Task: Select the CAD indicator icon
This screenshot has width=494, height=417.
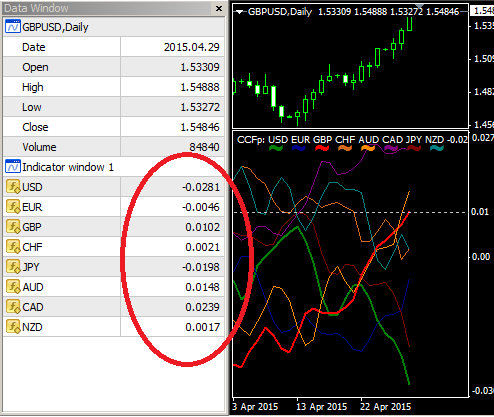Action: pos(13,307)
